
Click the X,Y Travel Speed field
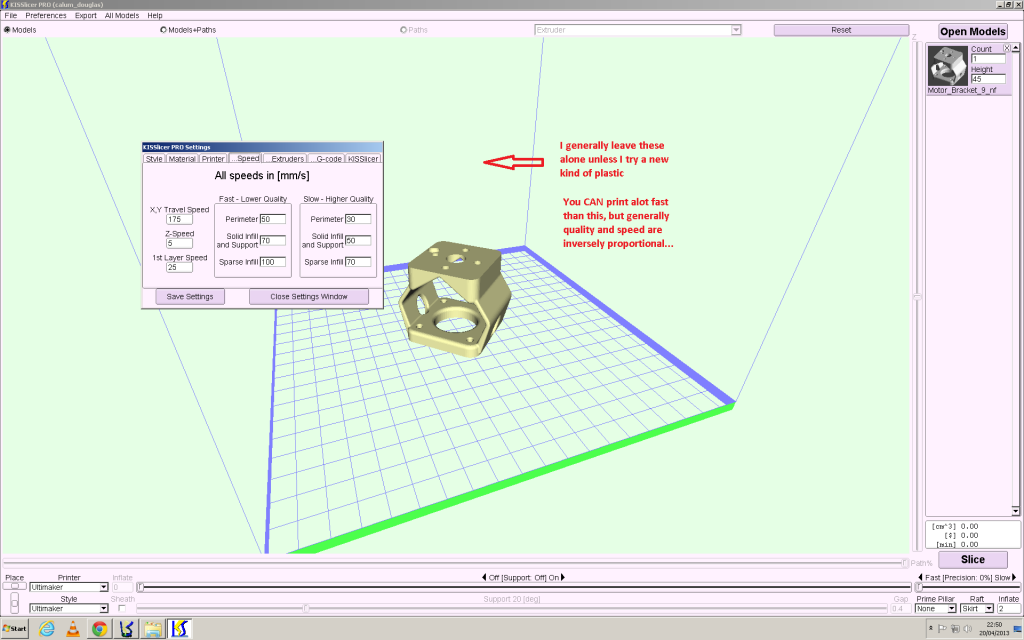[179, 219]
